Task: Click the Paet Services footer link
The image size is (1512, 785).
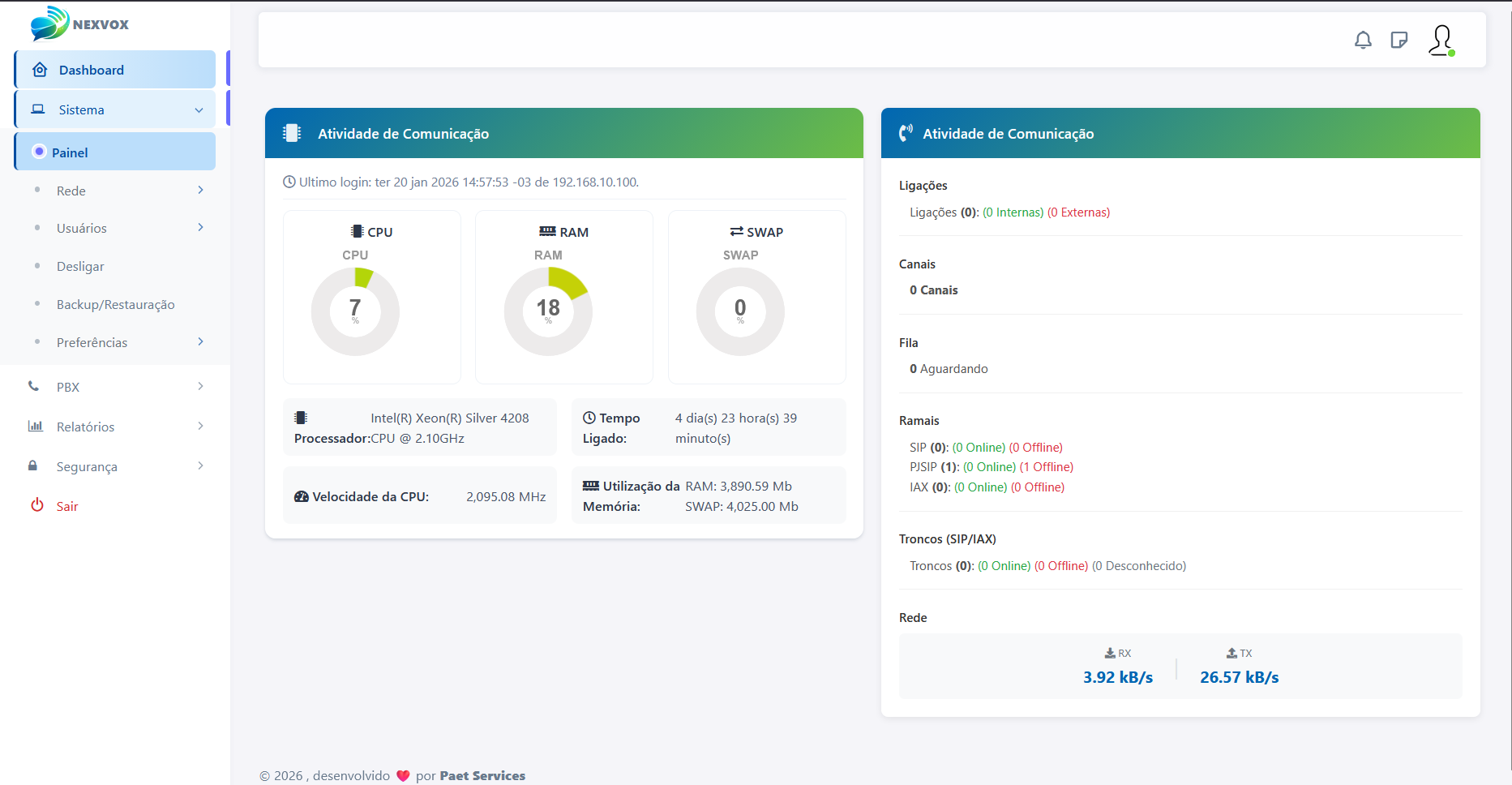Action: pos(482,775)
